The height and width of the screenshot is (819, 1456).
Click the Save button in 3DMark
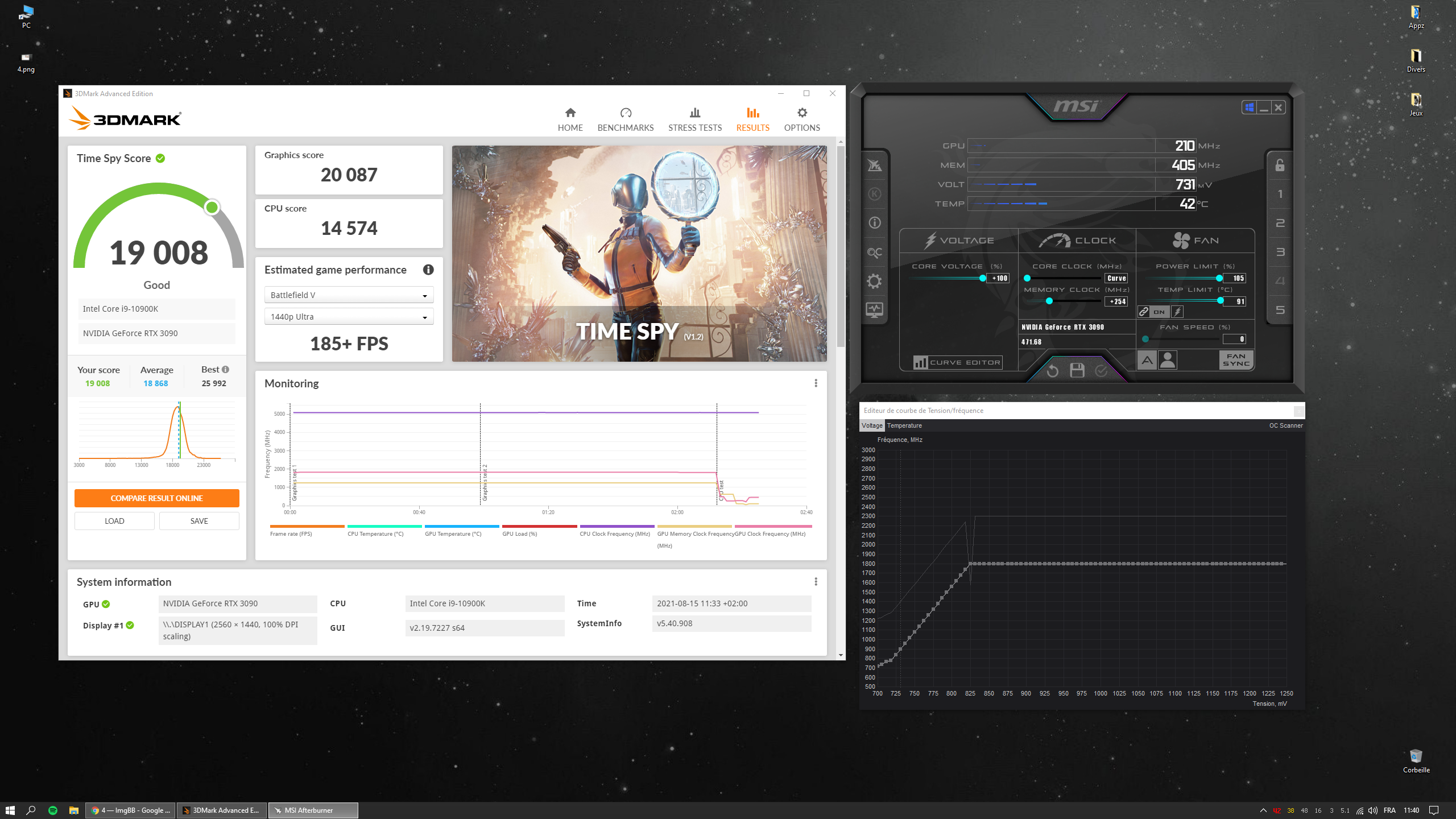pos(199,521)
